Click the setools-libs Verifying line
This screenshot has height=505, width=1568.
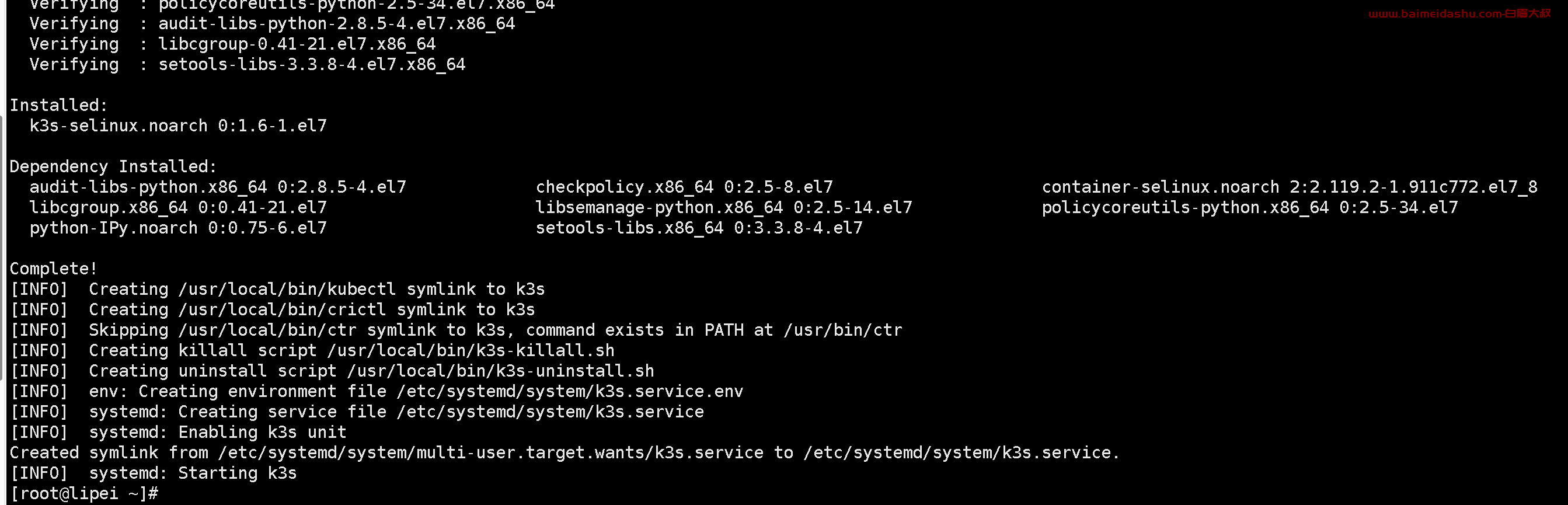(x=247, y=64)
